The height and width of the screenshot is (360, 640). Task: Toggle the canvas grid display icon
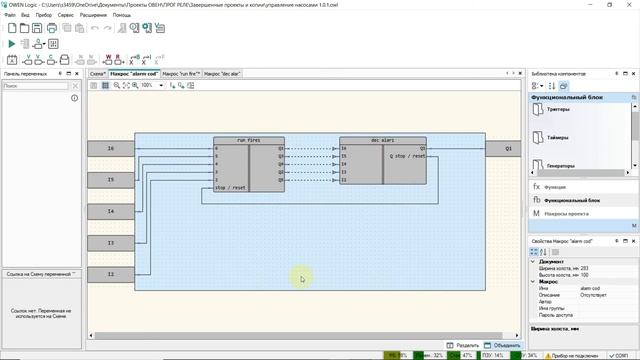105,85
